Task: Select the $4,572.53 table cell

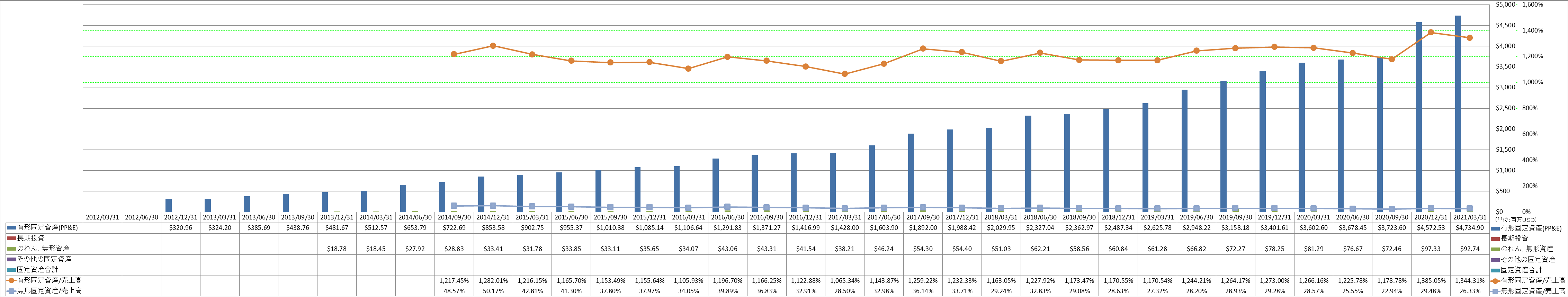Action: (x=1431, y=228)
